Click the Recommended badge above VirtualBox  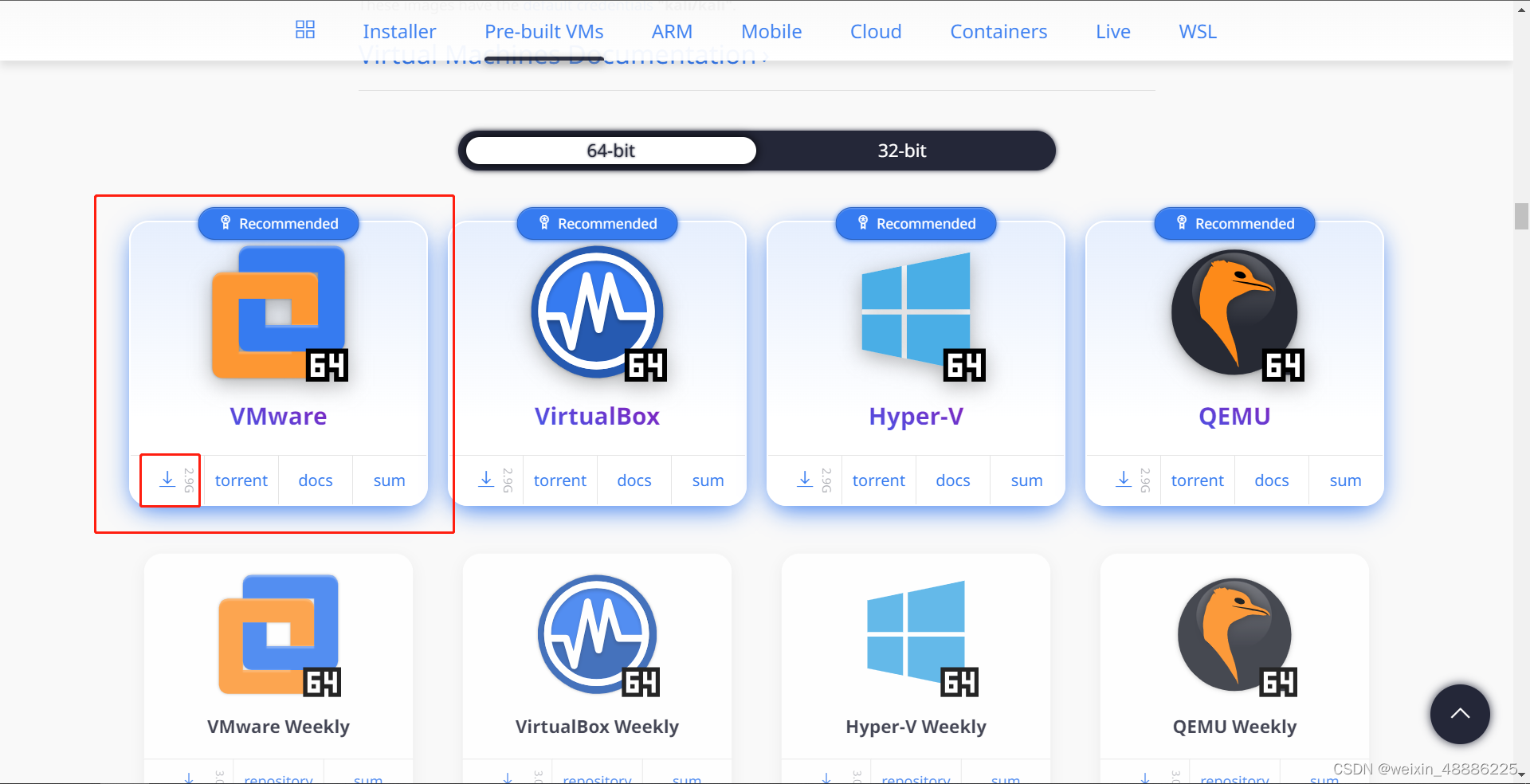[x=598, y=224]
